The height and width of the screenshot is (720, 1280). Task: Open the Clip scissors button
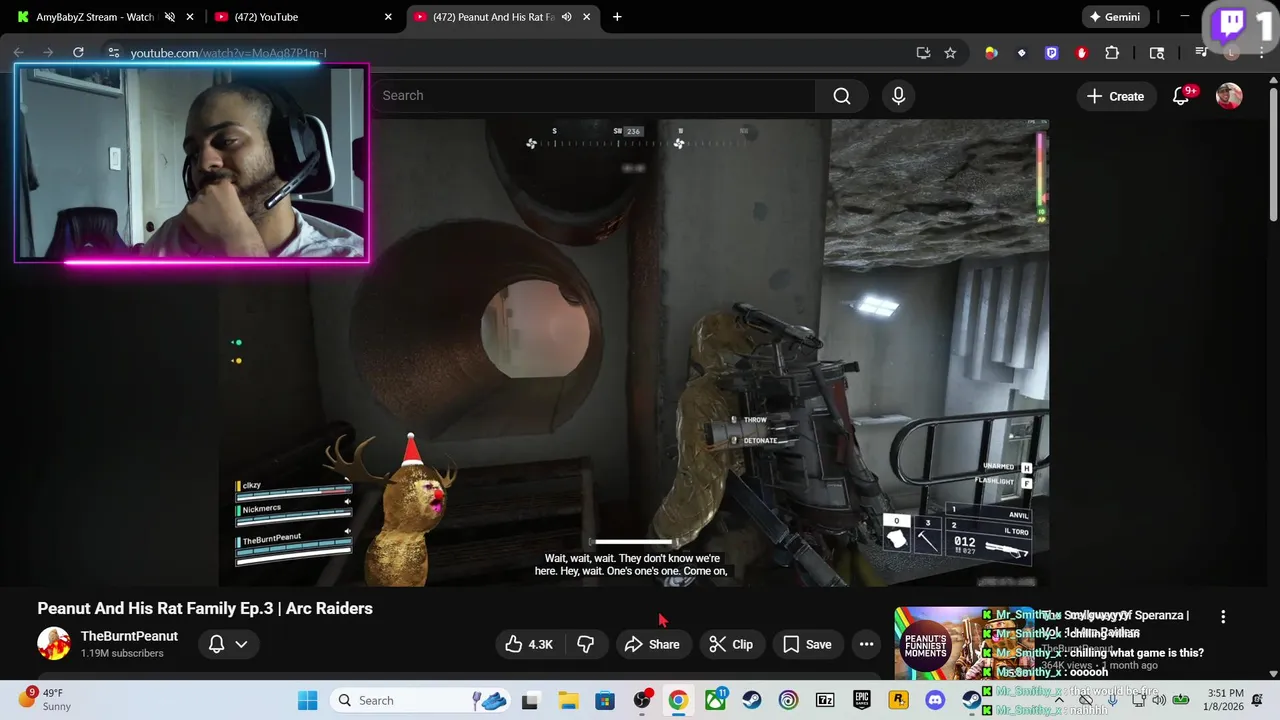pos(732,645)
